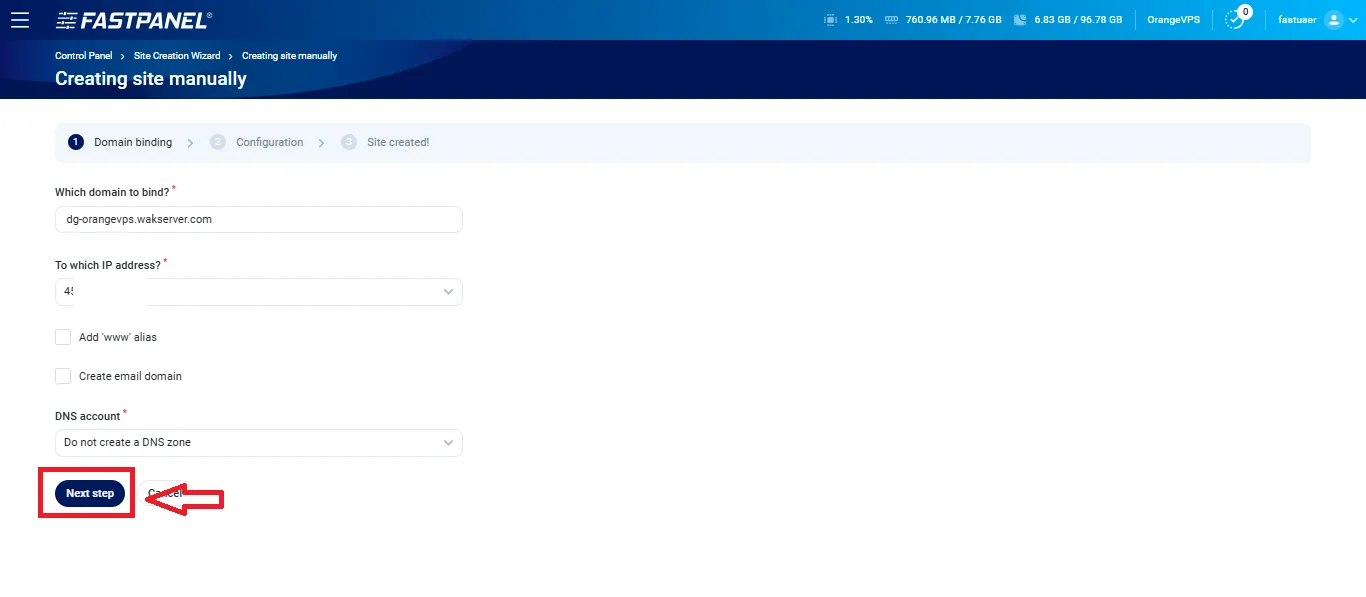The height and width of the screenshot is (597, 1366).
Task: Click the fastuser account avatar icon
Action: click(x=1333, y=19)
